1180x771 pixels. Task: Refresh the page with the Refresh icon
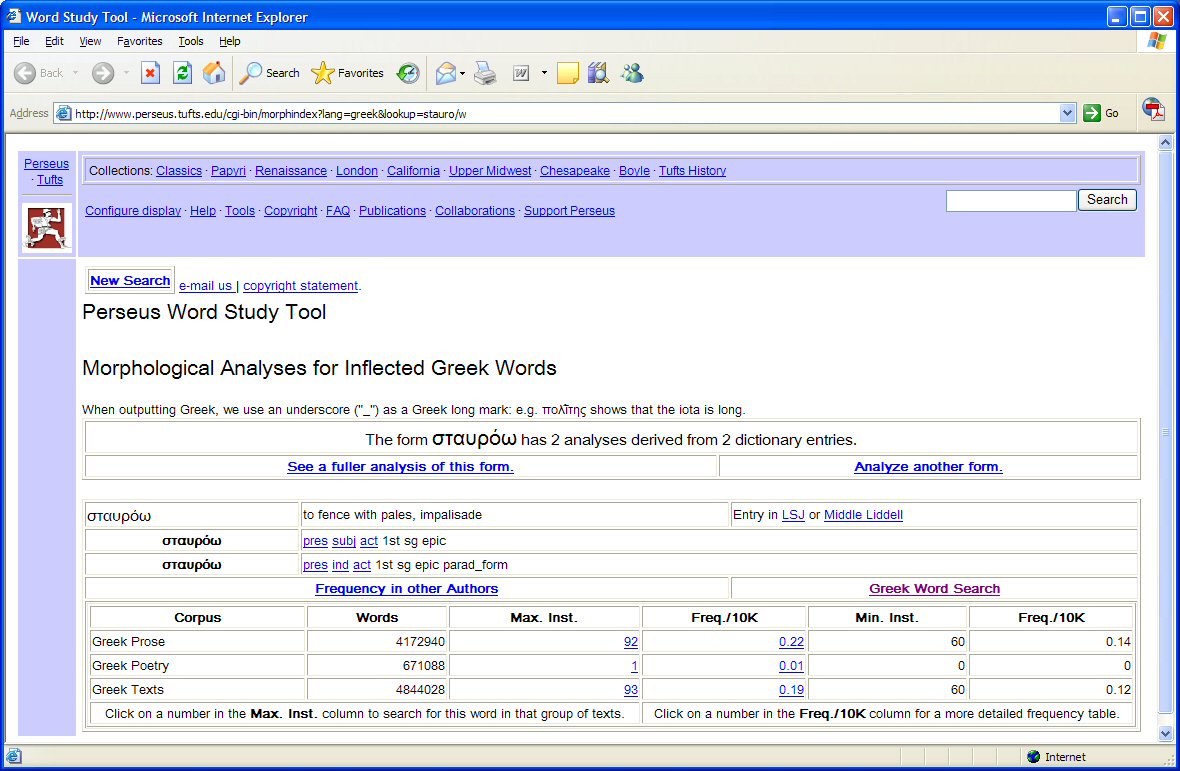182,73
